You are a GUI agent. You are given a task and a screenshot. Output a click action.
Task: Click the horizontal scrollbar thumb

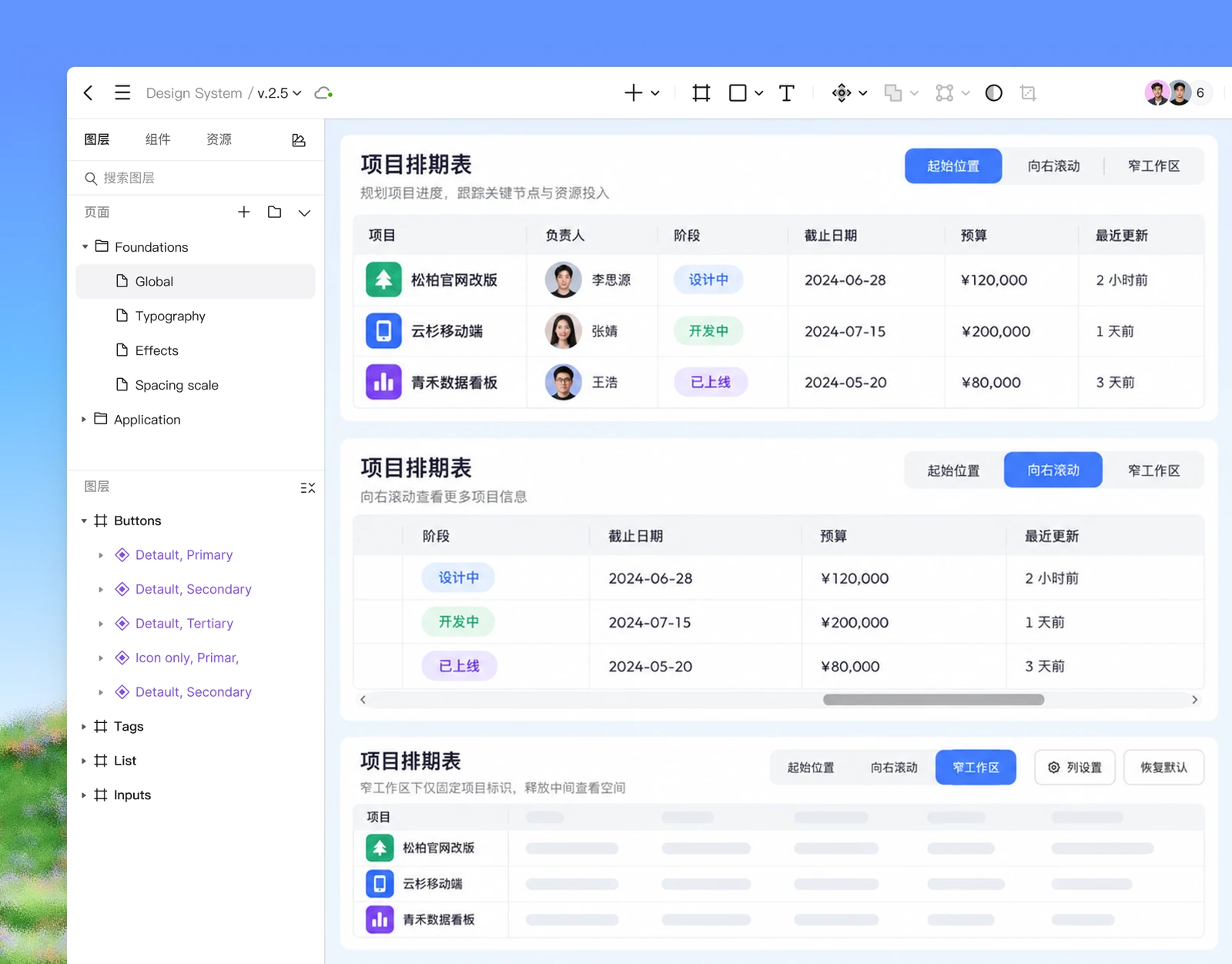click(x=933, y=700)
